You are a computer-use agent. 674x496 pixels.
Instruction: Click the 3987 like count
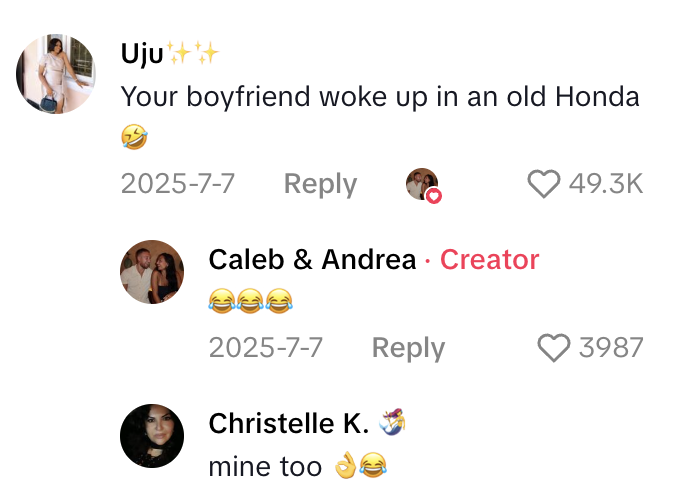point(611,347)
